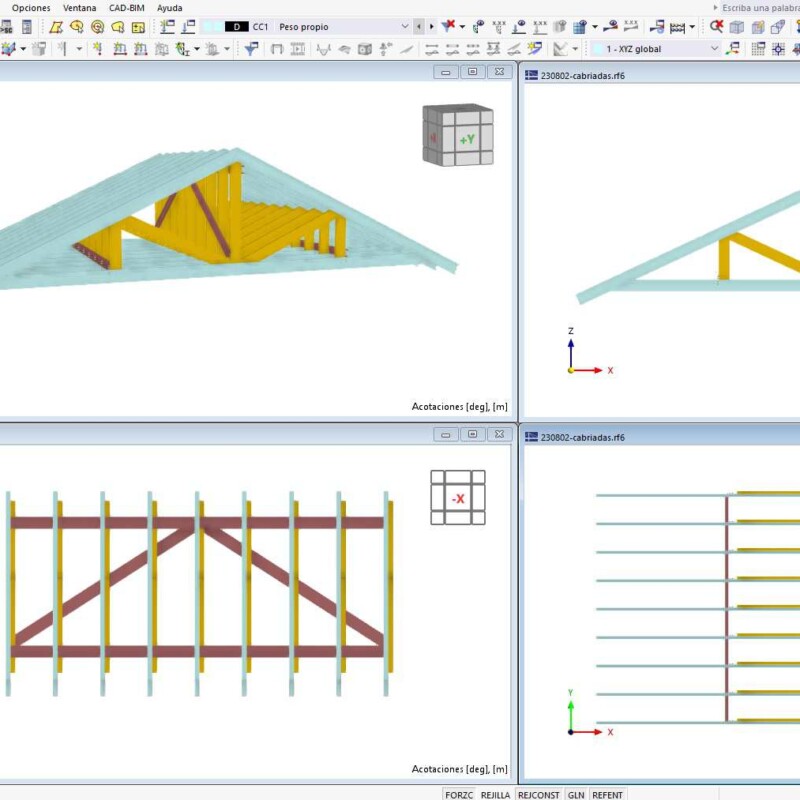This screenshot has width=800, height=800.
Task: Open the Ayuda menu
Action: click(x=169, y=8)
